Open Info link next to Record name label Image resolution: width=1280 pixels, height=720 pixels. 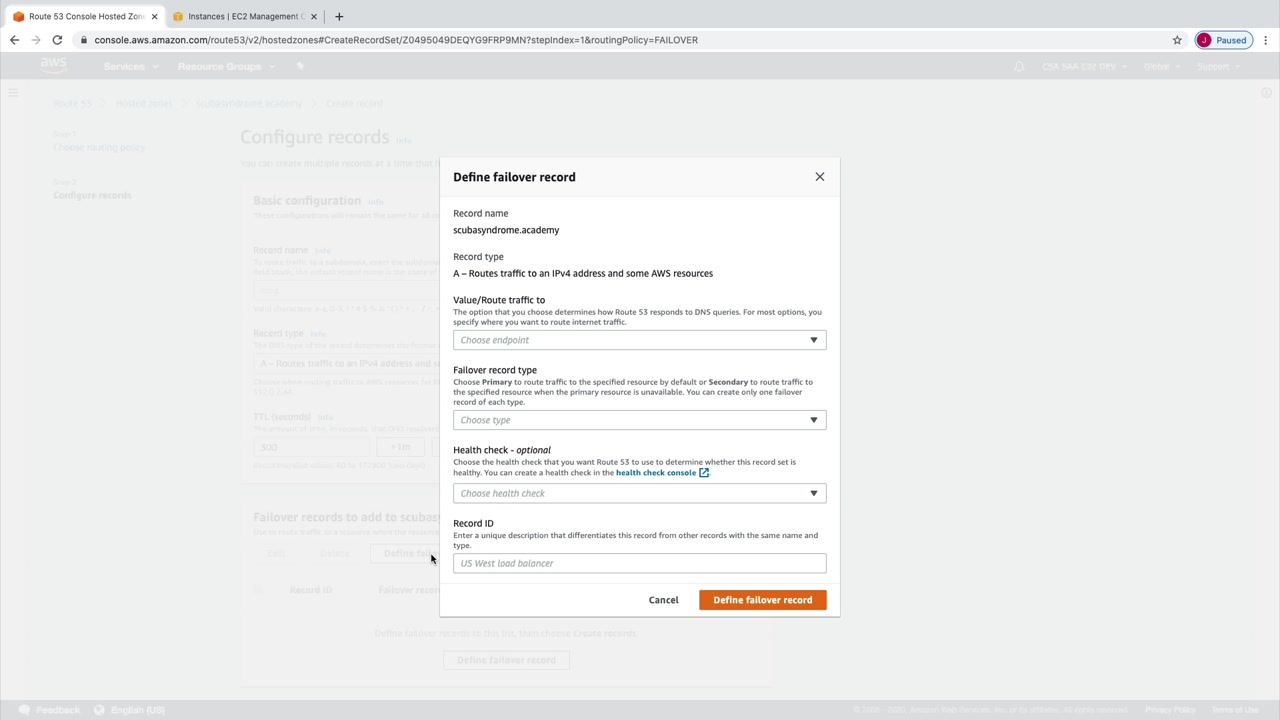323,250
